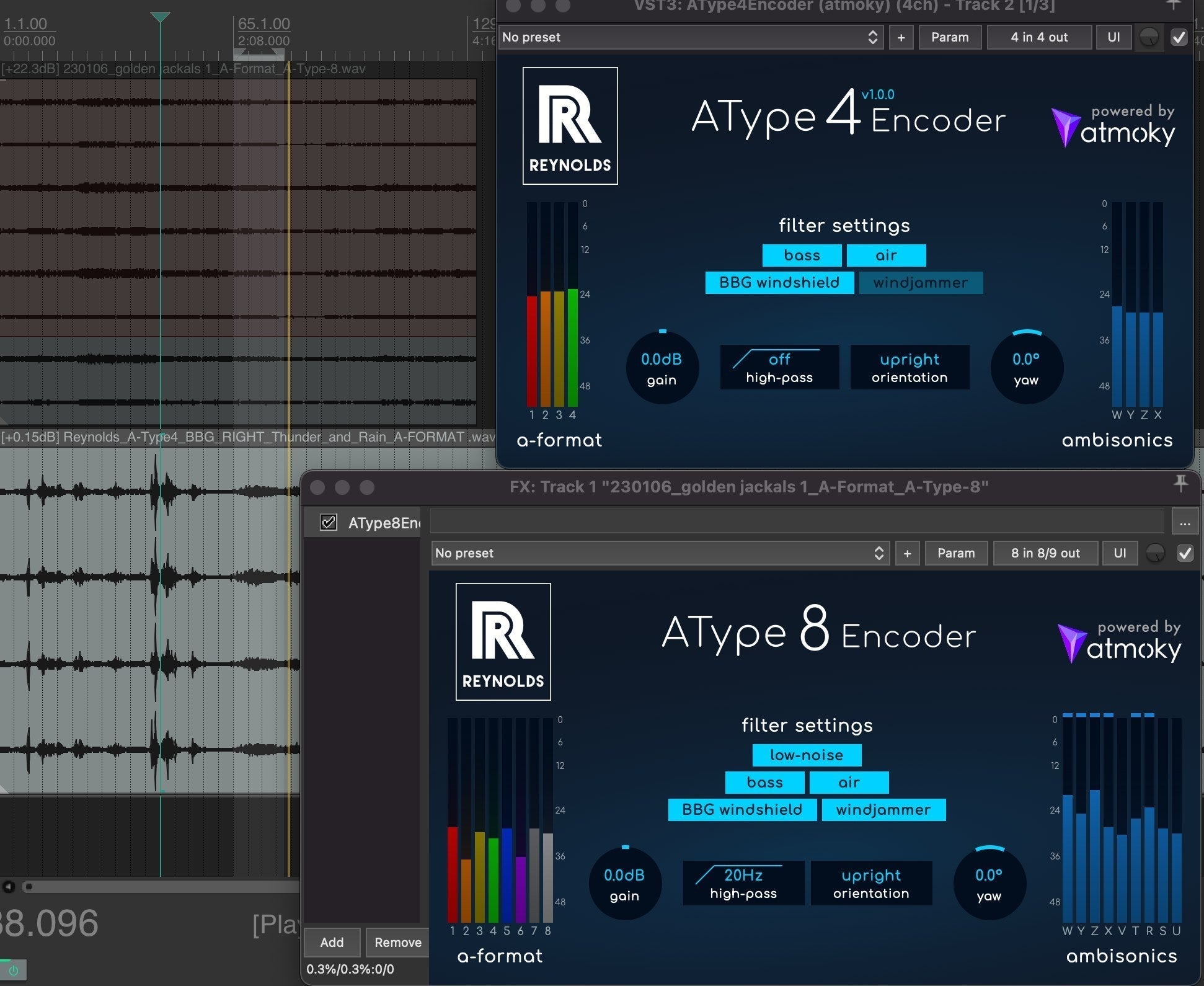Open the AType8 'No preset' dropdown
Viewport: 1204px width, 986px height.
(x=660, y=553)
